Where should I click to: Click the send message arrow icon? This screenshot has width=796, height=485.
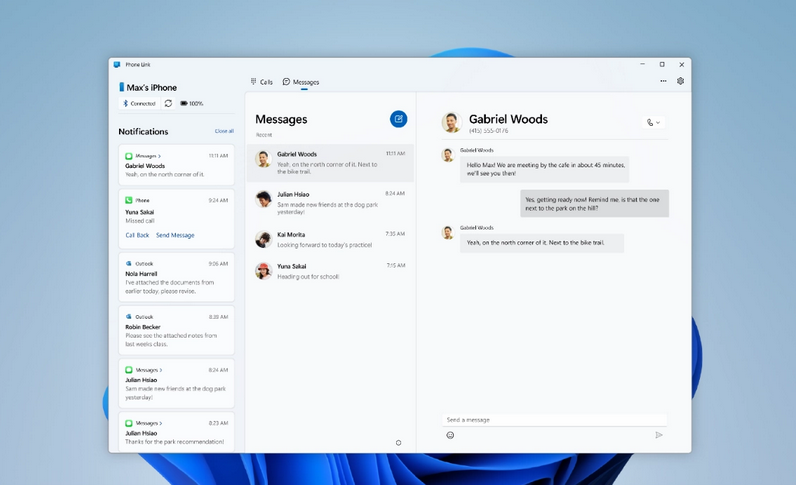tap(658, 435)
